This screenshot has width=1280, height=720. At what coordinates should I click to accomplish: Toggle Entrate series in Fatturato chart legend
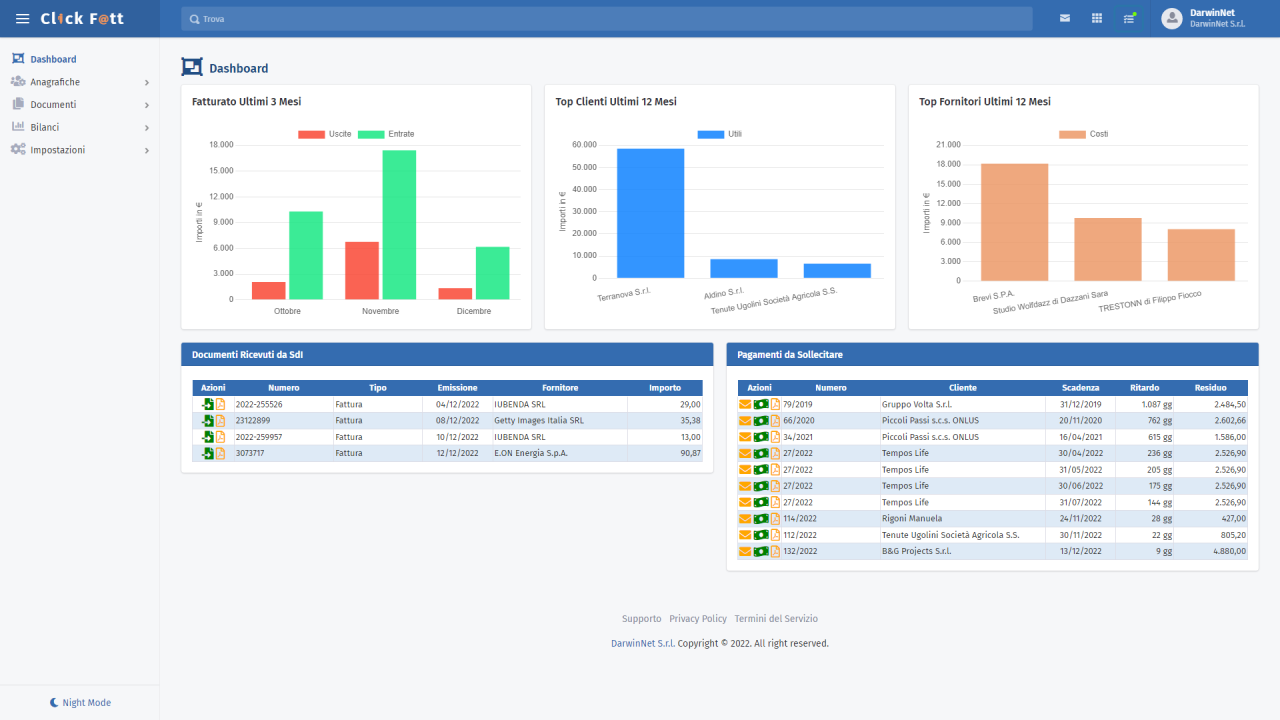coord(386,134)
